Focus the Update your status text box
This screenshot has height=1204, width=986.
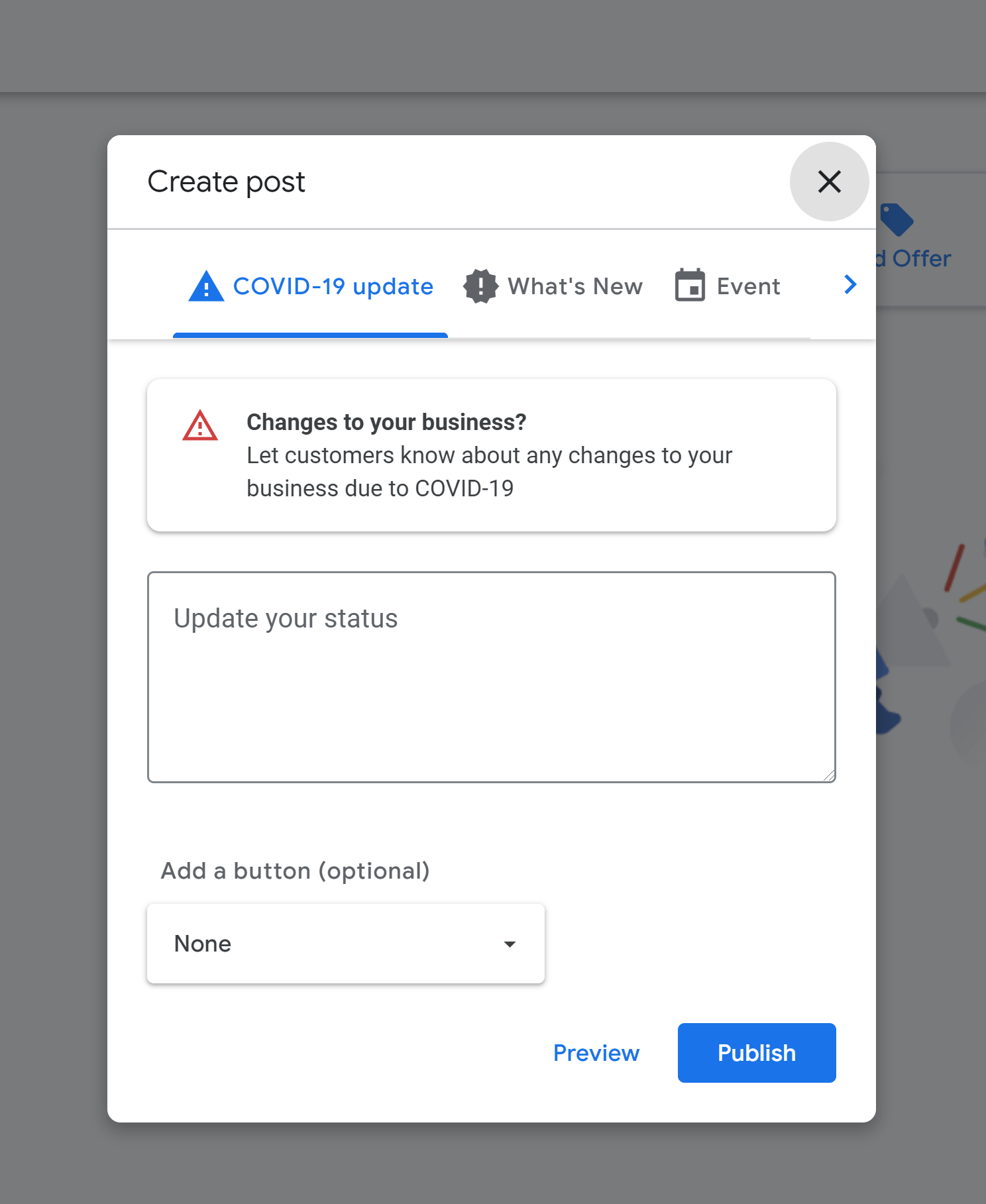[x=492, y=677]
